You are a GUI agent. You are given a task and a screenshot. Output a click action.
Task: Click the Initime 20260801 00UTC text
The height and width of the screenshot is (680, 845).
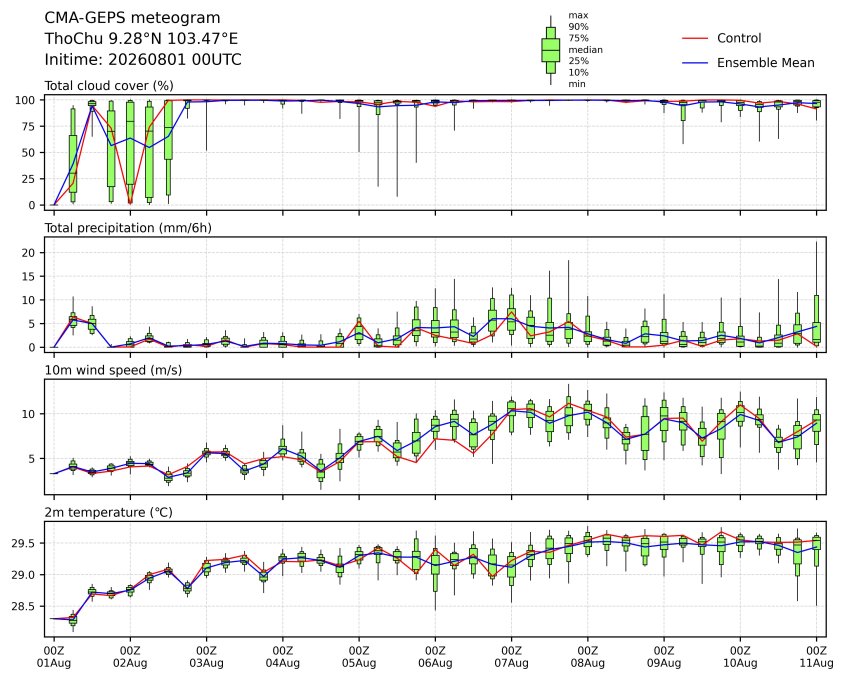coord(143,59)
